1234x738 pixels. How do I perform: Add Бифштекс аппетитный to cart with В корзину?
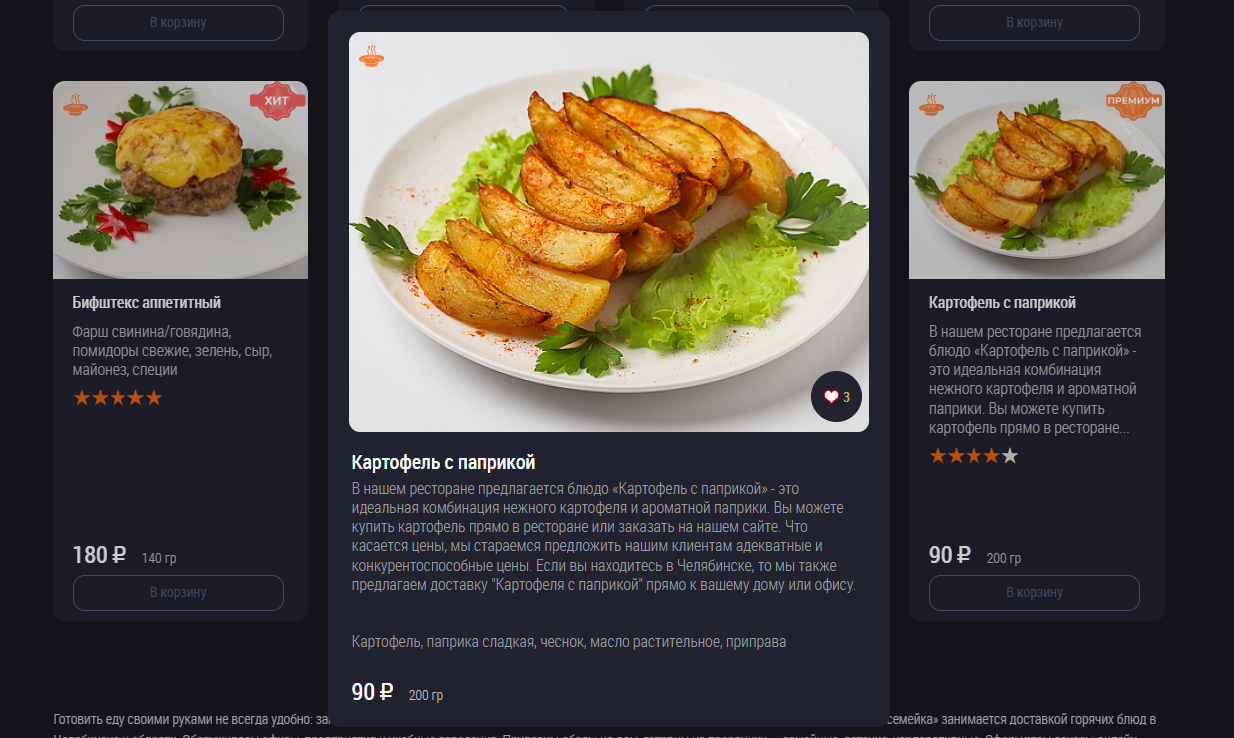tap(178, 592)
